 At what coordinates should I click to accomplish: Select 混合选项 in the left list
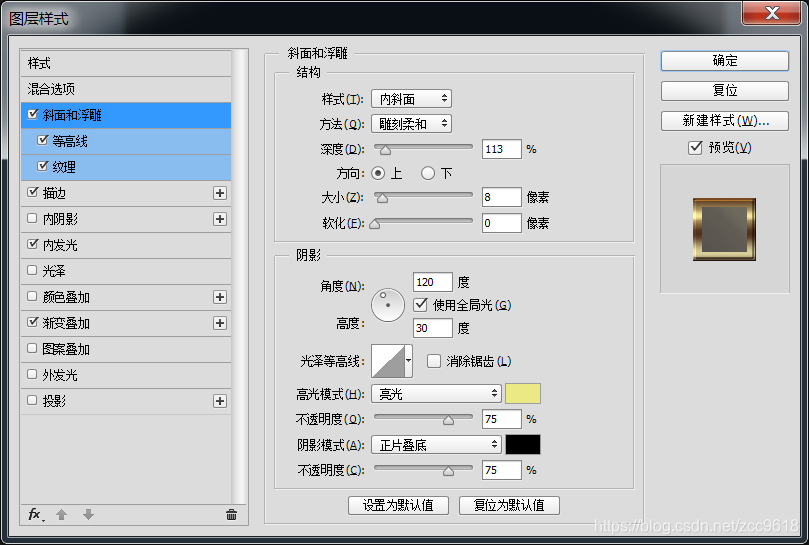tap(126, 89)
